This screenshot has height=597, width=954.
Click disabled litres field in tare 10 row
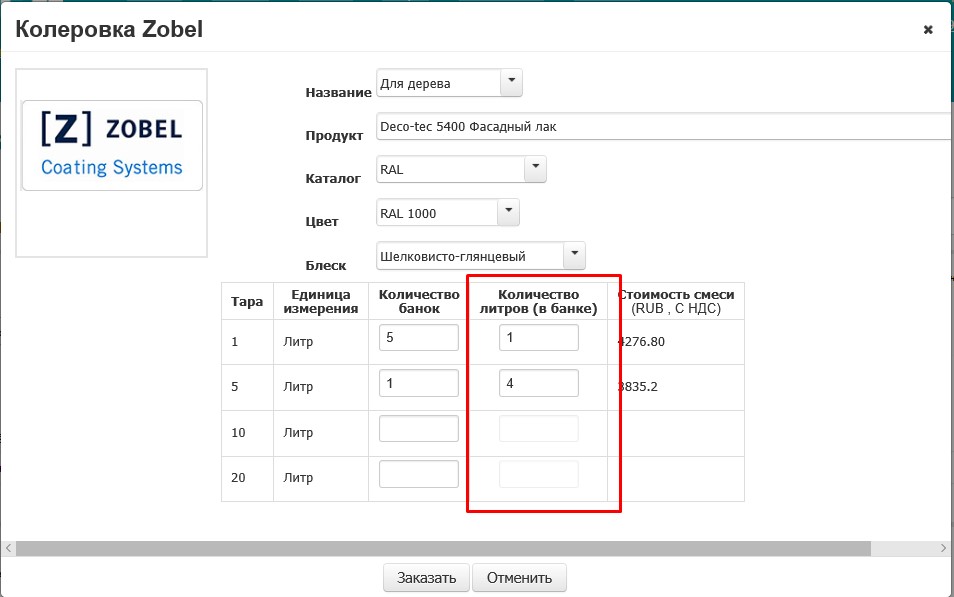(x=538, y=429)
